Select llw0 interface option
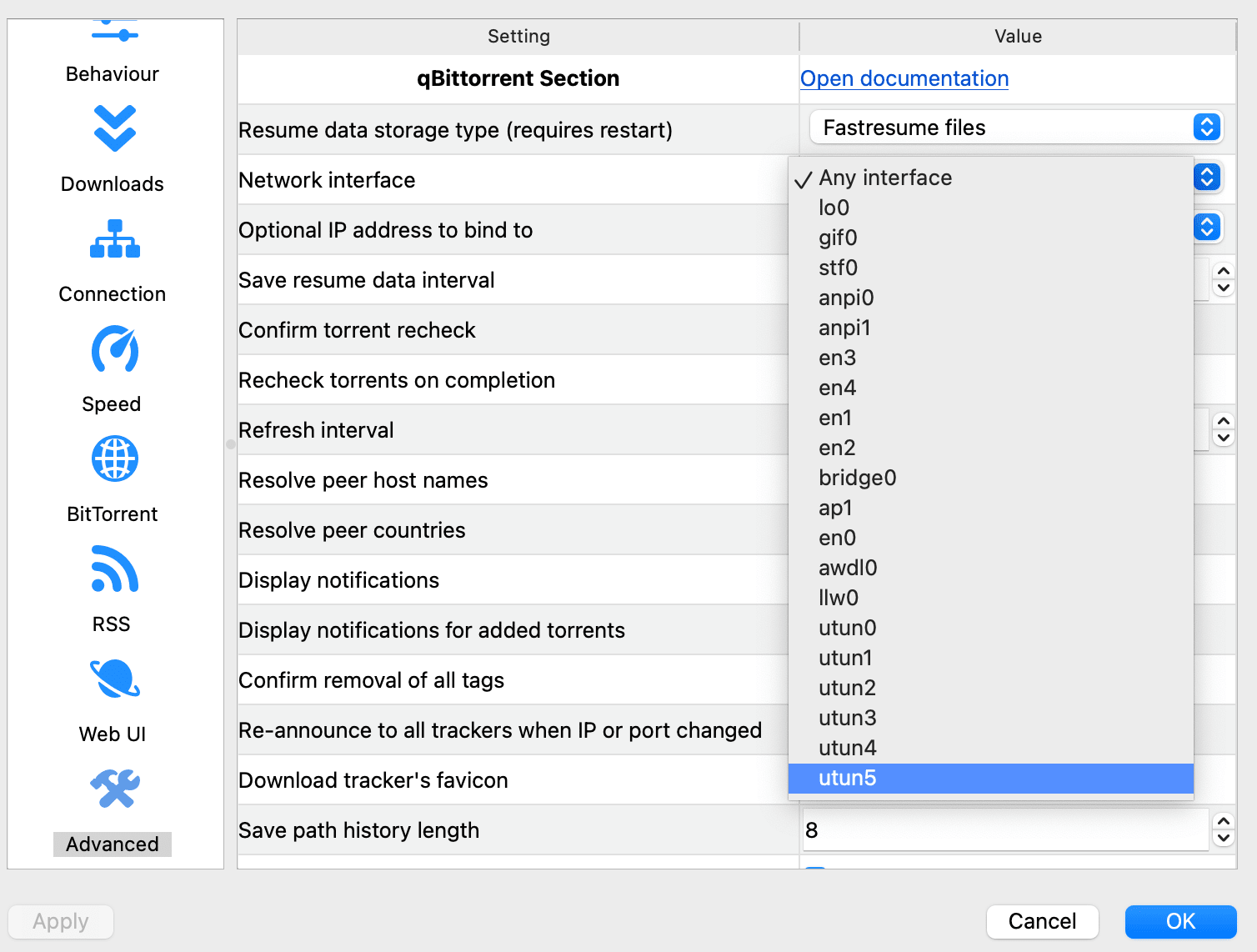The height and width of the screenshot is (952, 1257). 991,598
